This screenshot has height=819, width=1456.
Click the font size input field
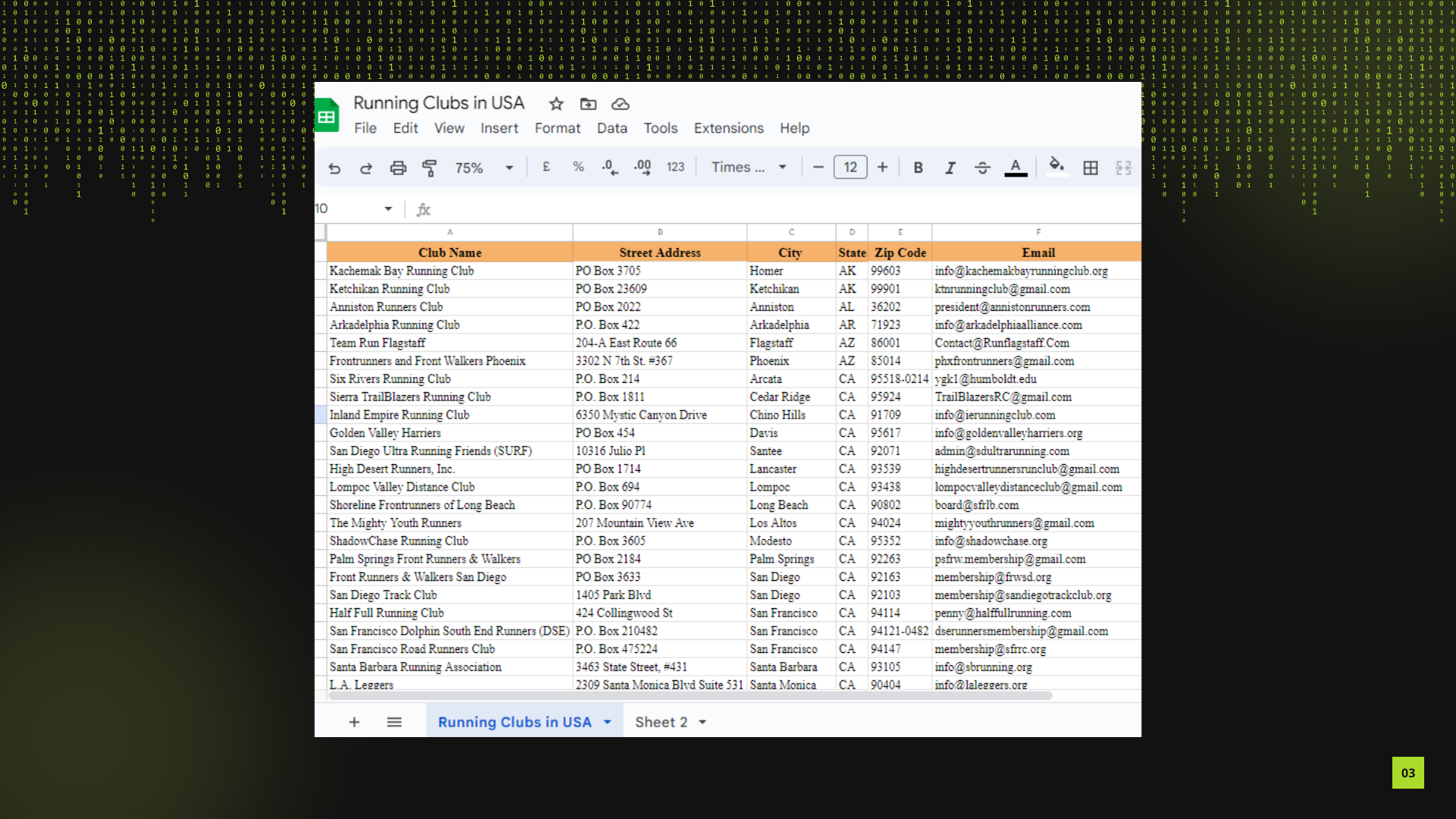pos(850,167)
